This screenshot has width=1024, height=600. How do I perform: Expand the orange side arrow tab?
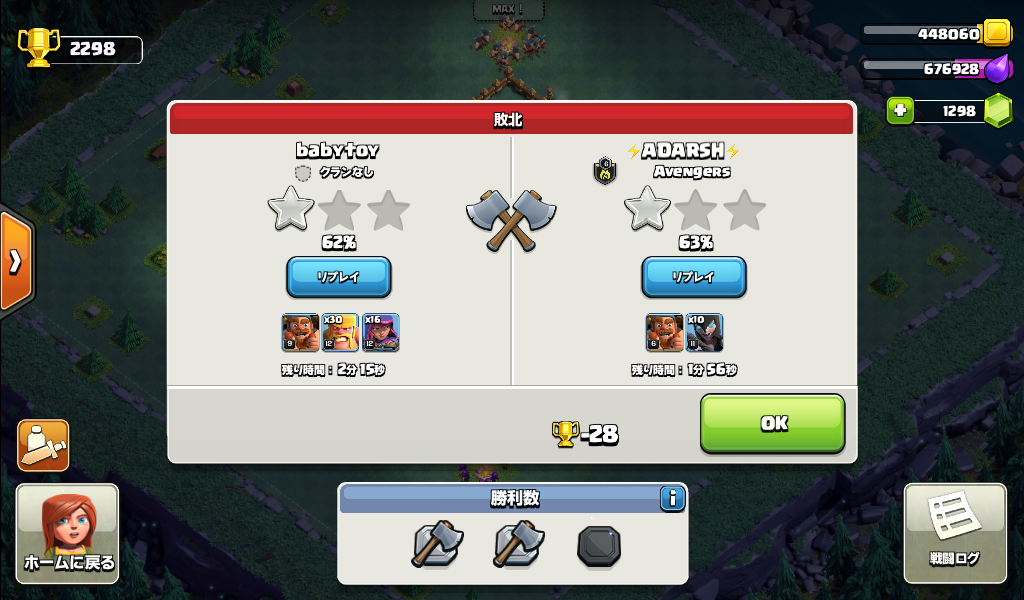(x=16, y=262)
